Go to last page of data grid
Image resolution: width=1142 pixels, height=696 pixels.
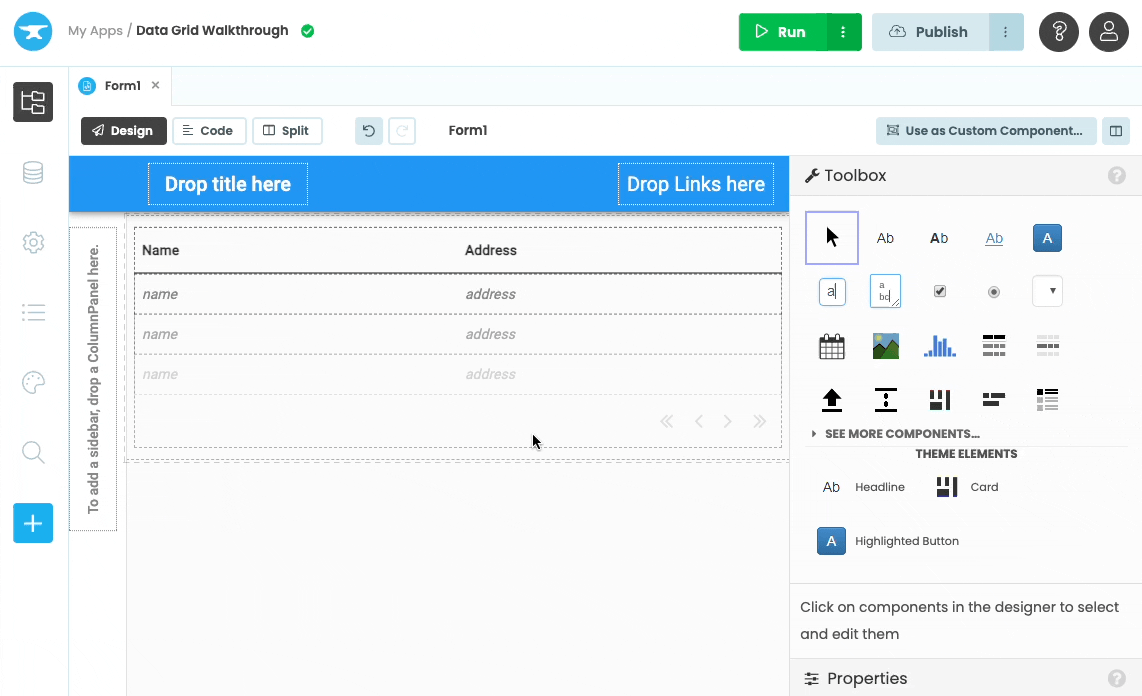tap(760, 422)
